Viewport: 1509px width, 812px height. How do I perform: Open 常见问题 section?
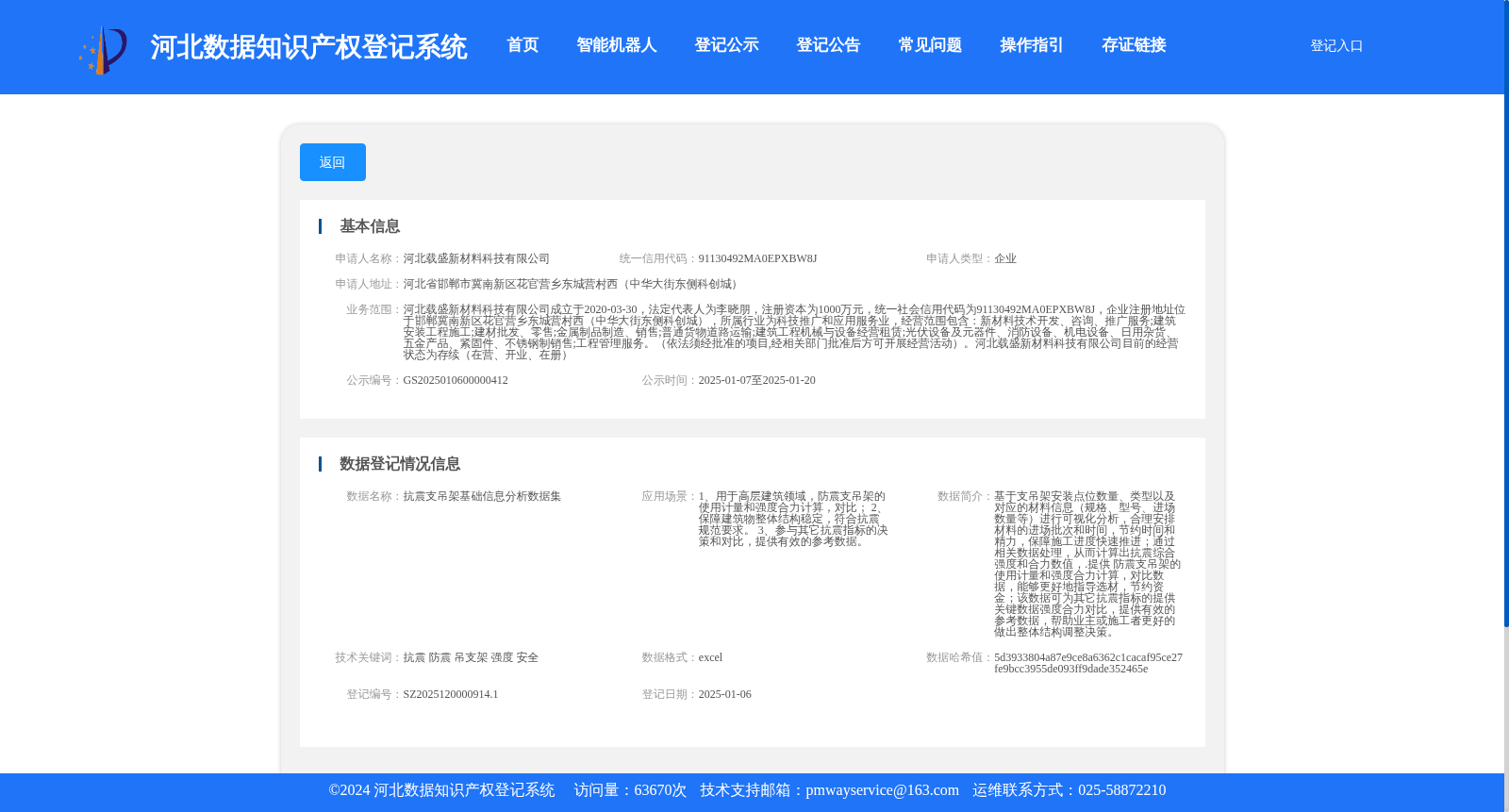(930, 45)
